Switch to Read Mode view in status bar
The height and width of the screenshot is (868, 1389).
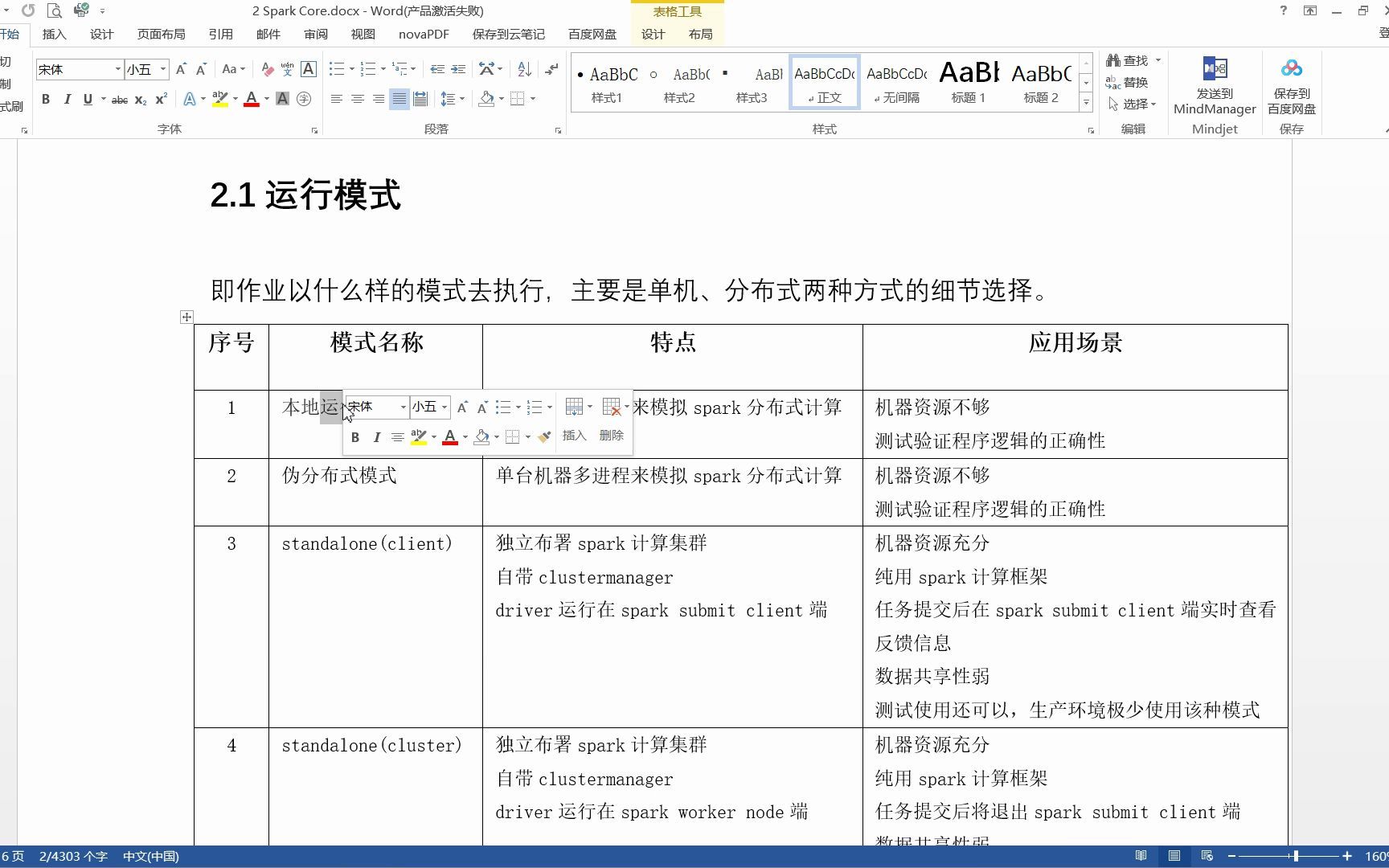point(1141,856)
